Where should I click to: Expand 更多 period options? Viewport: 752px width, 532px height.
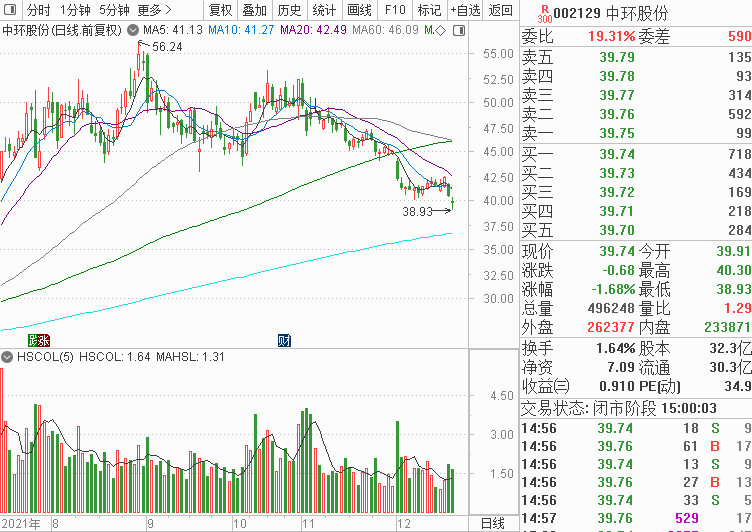pyautogui.click(x=154, y=10)
